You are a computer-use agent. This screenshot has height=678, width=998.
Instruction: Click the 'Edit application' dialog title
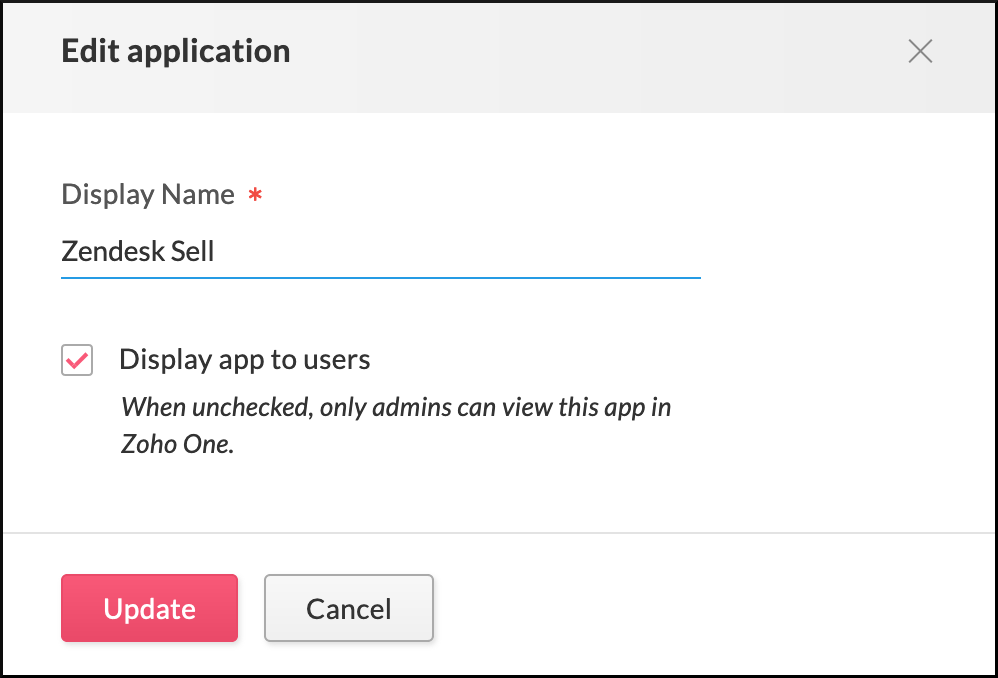click(176, 52)
